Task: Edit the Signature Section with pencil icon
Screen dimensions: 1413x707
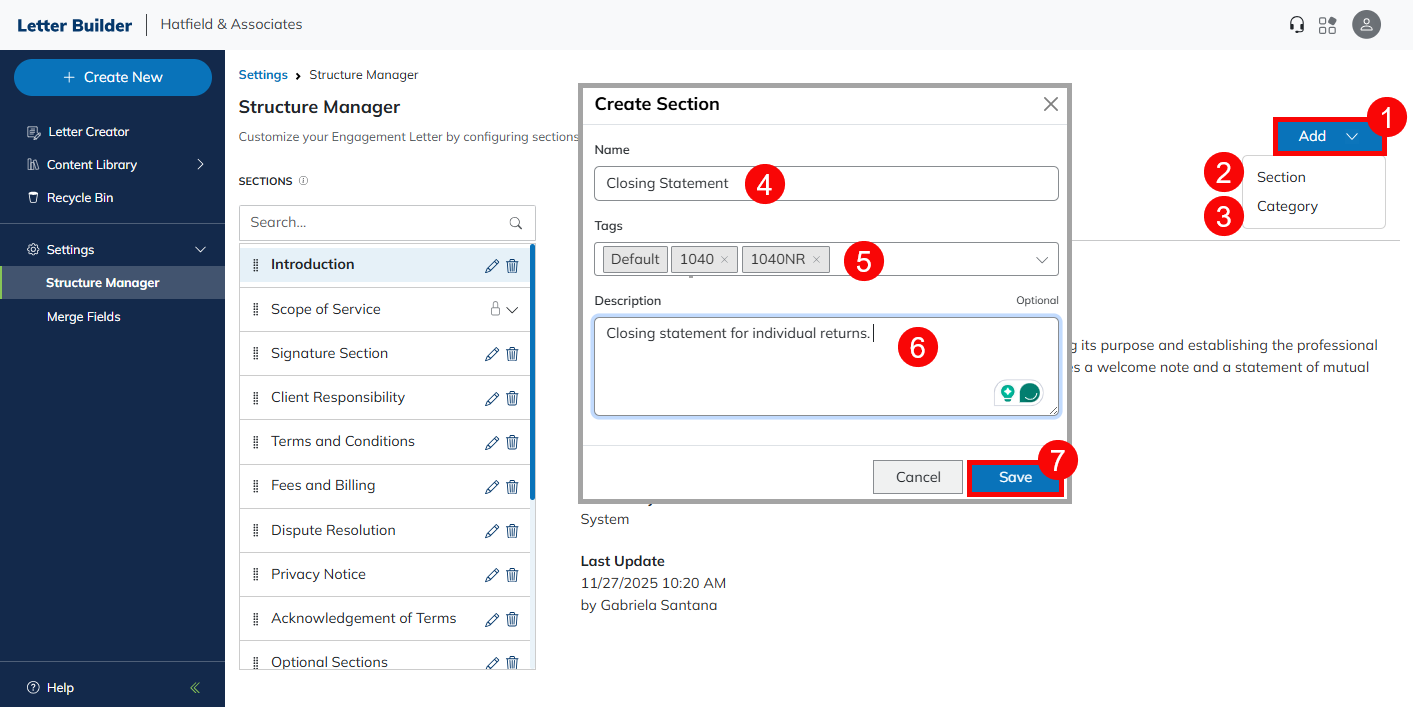Action: point(491,354)
